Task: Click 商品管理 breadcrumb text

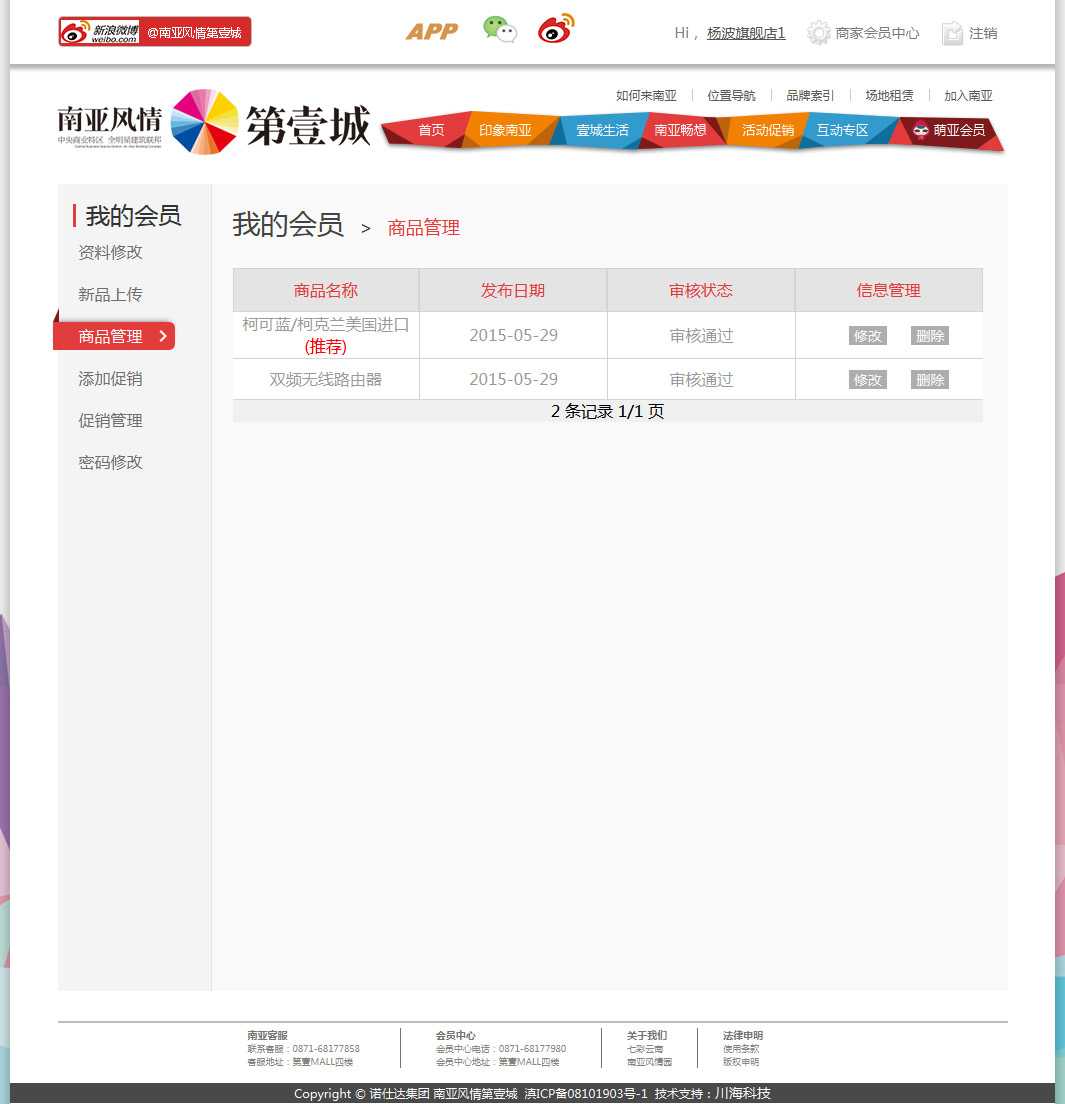Action: pyautogui.click(x=424, y=227)
